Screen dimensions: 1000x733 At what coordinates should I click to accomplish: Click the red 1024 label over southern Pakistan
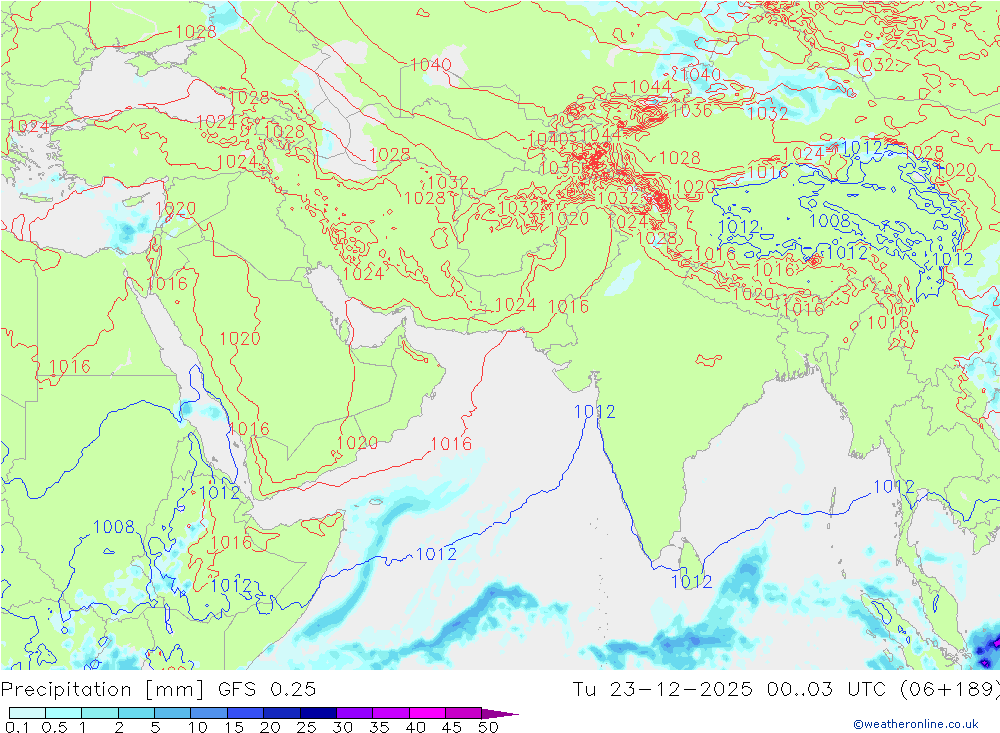coord(515,305)
